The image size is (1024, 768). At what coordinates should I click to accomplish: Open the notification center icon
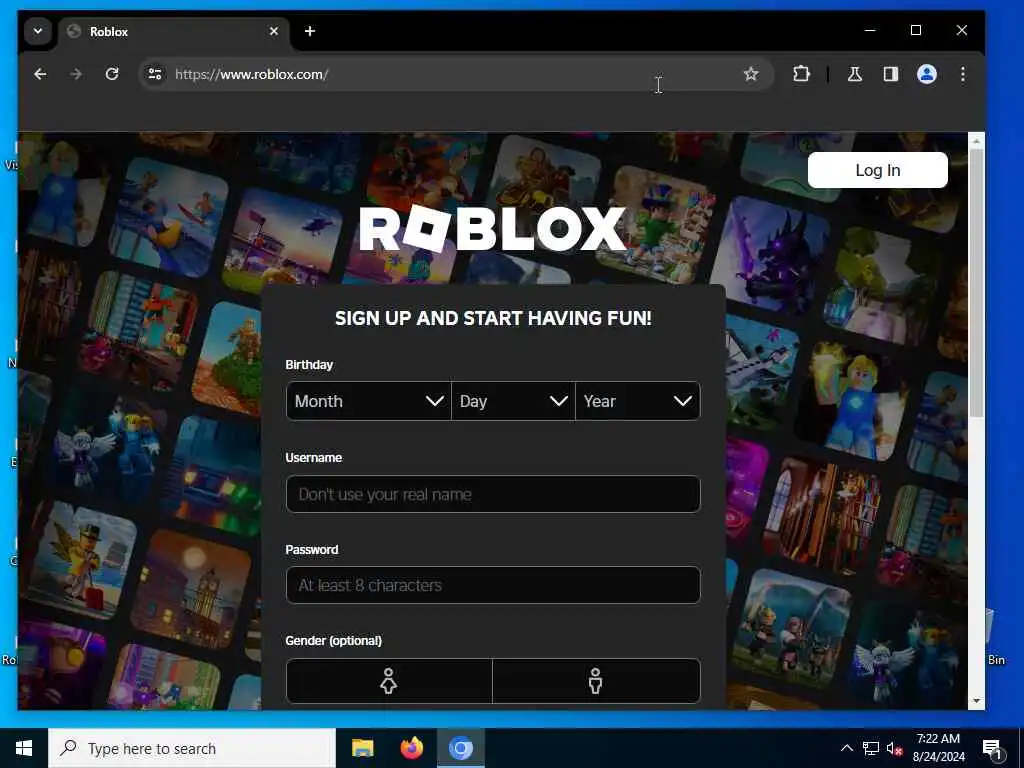point(993,748)
